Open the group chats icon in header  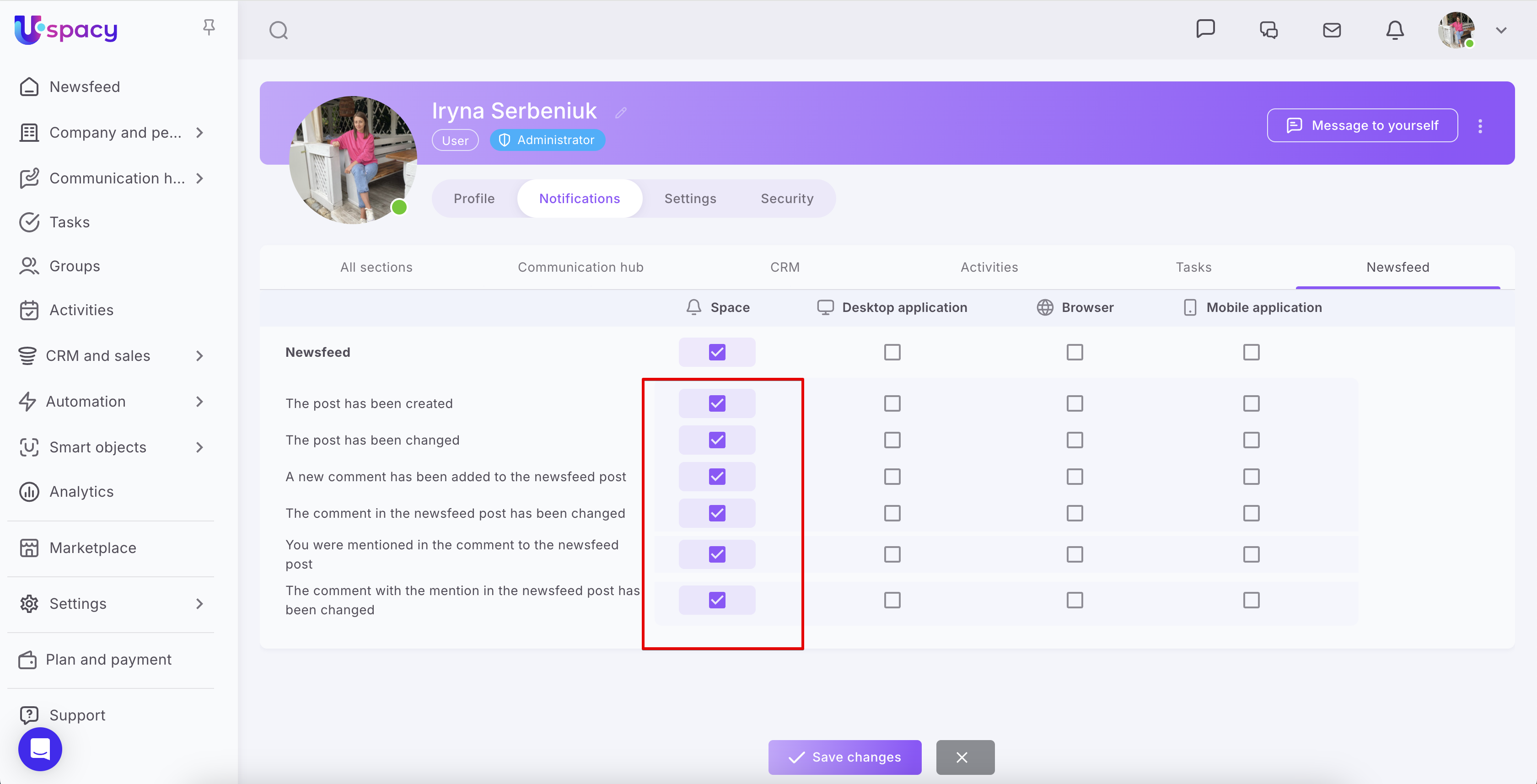pyautogui.click(x=1268, y=30)
